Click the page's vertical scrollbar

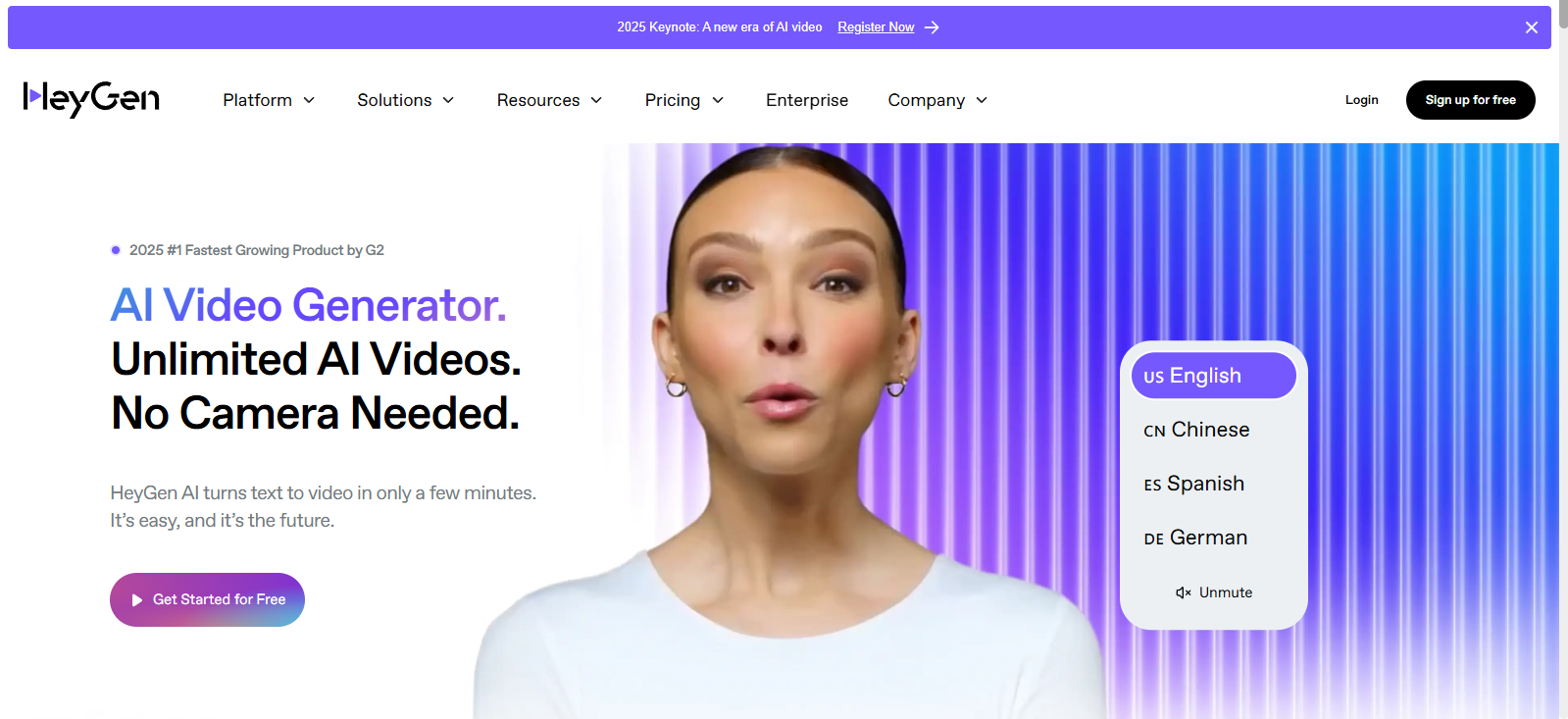coord(1563,359)
